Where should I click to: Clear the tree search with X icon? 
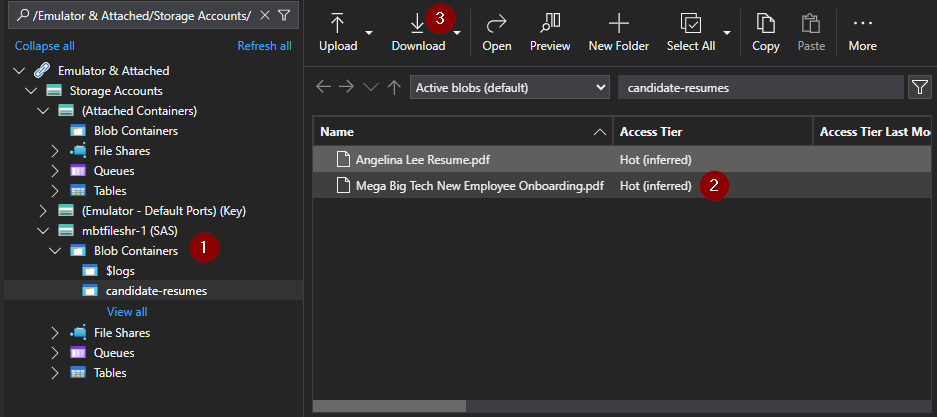point(264,16)
